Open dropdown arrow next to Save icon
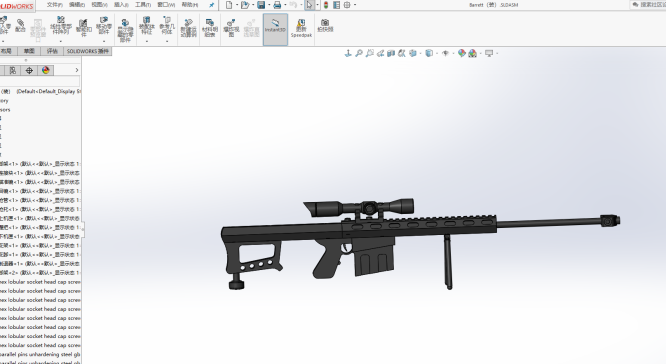This screenshot has height=364, width=666. pyautogui.click(x=269, y=5)
